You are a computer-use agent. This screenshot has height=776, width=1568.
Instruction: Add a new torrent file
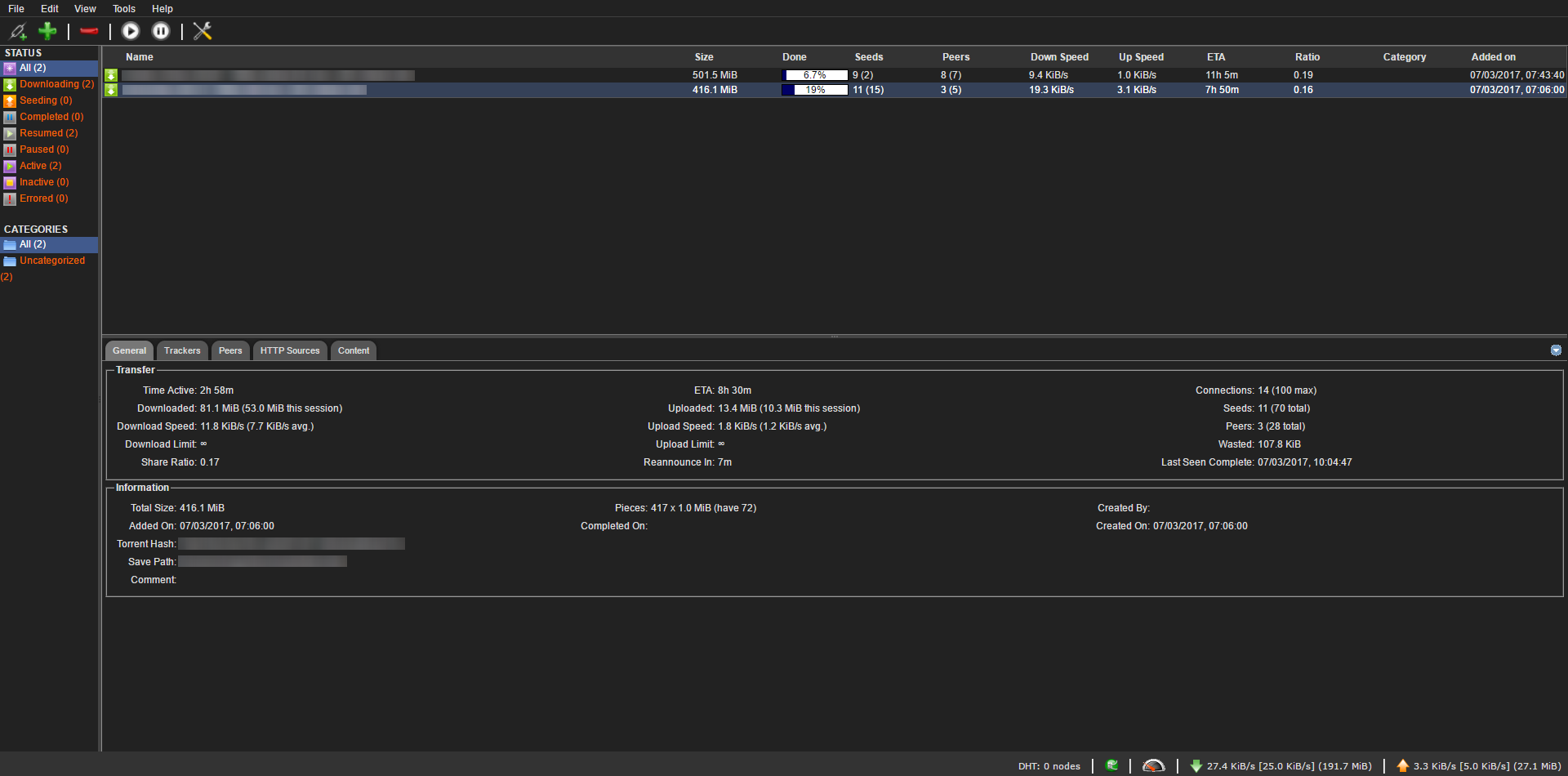coord(47,31)
